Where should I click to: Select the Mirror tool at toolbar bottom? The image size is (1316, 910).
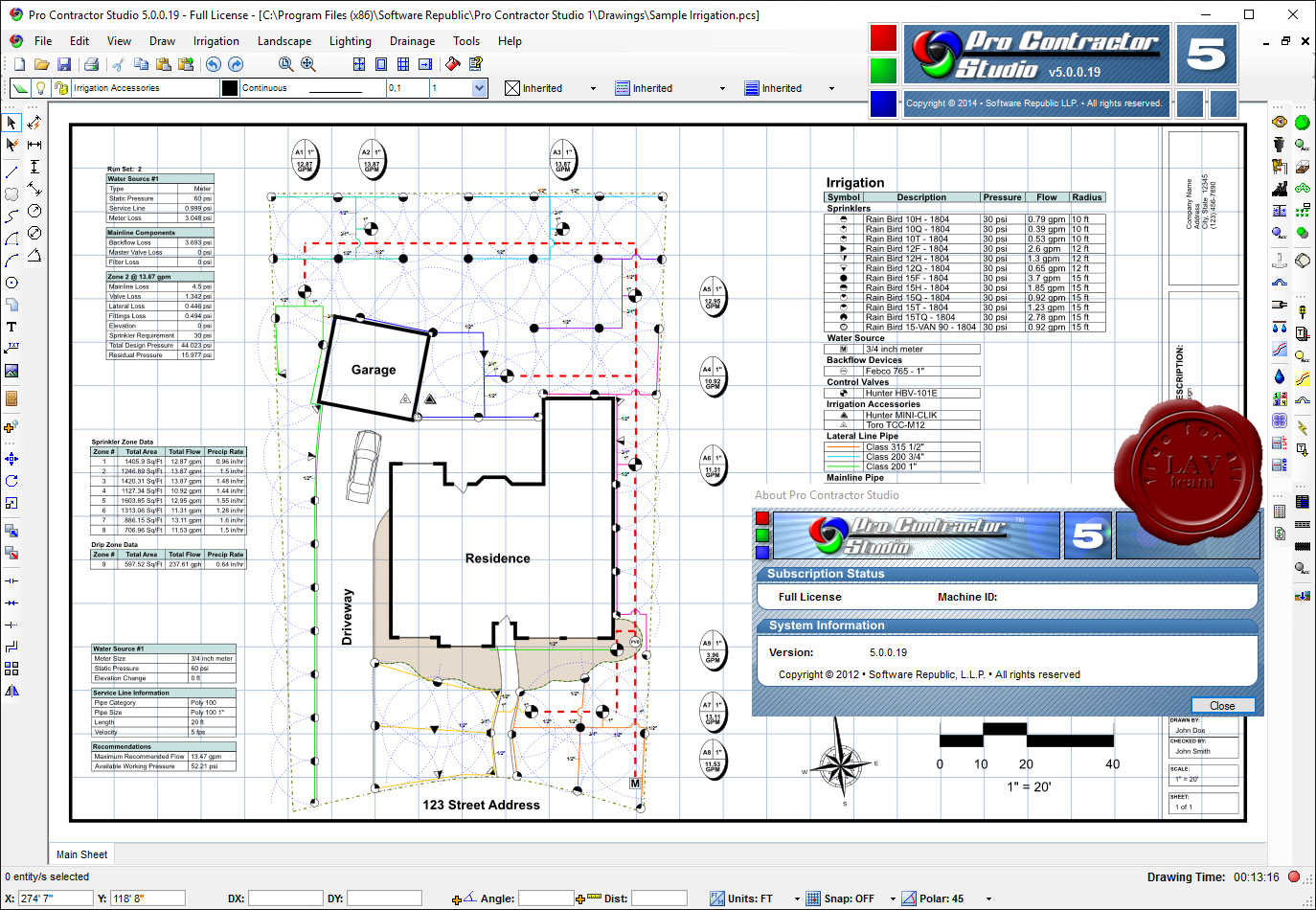pyautogui.click(x=11, y=691)
